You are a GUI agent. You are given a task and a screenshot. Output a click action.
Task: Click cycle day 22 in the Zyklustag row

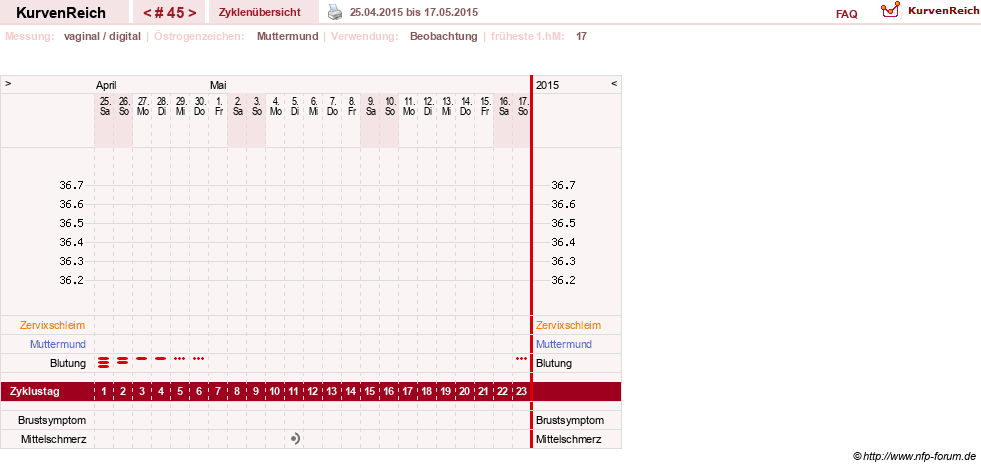tap(503, 392)
